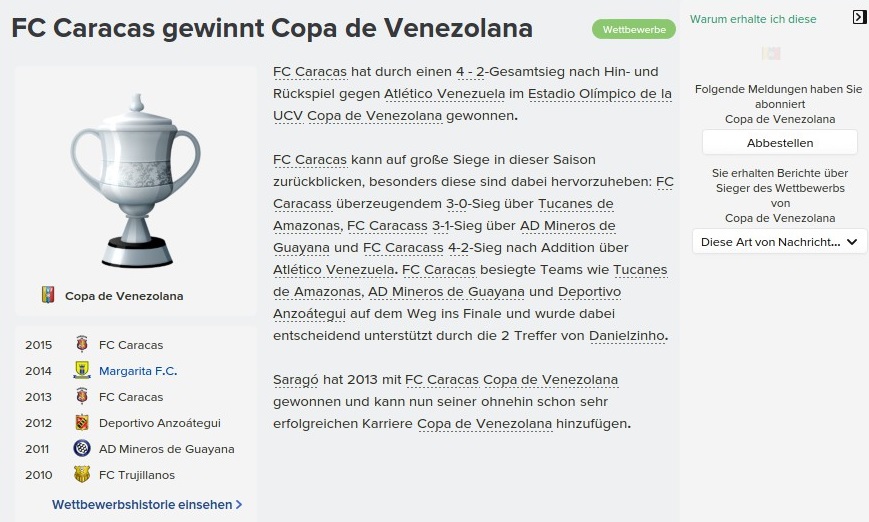869x522 pixels.
Task: Open the Estadio Olímpico de la UCV link
Action: [472, 105]
